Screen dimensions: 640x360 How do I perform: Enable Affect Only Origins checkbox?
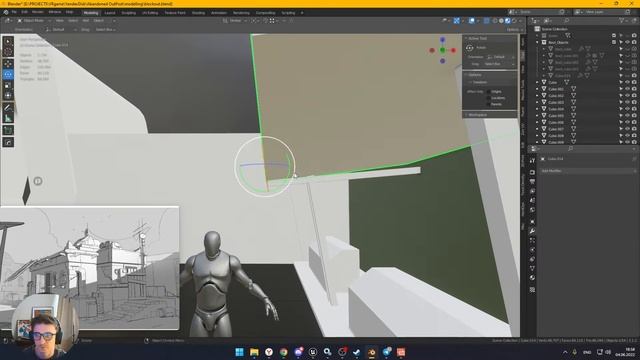coord(488,91)
